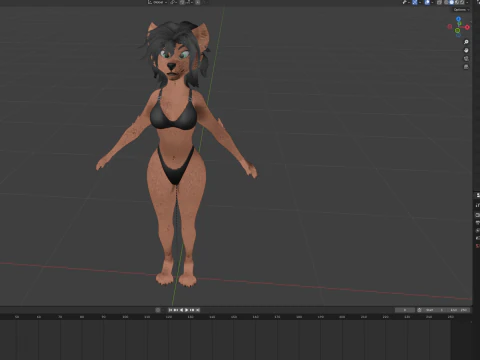Click the Start frame field
This screenshot has width=480, height=360.
[x=434, y=310]
